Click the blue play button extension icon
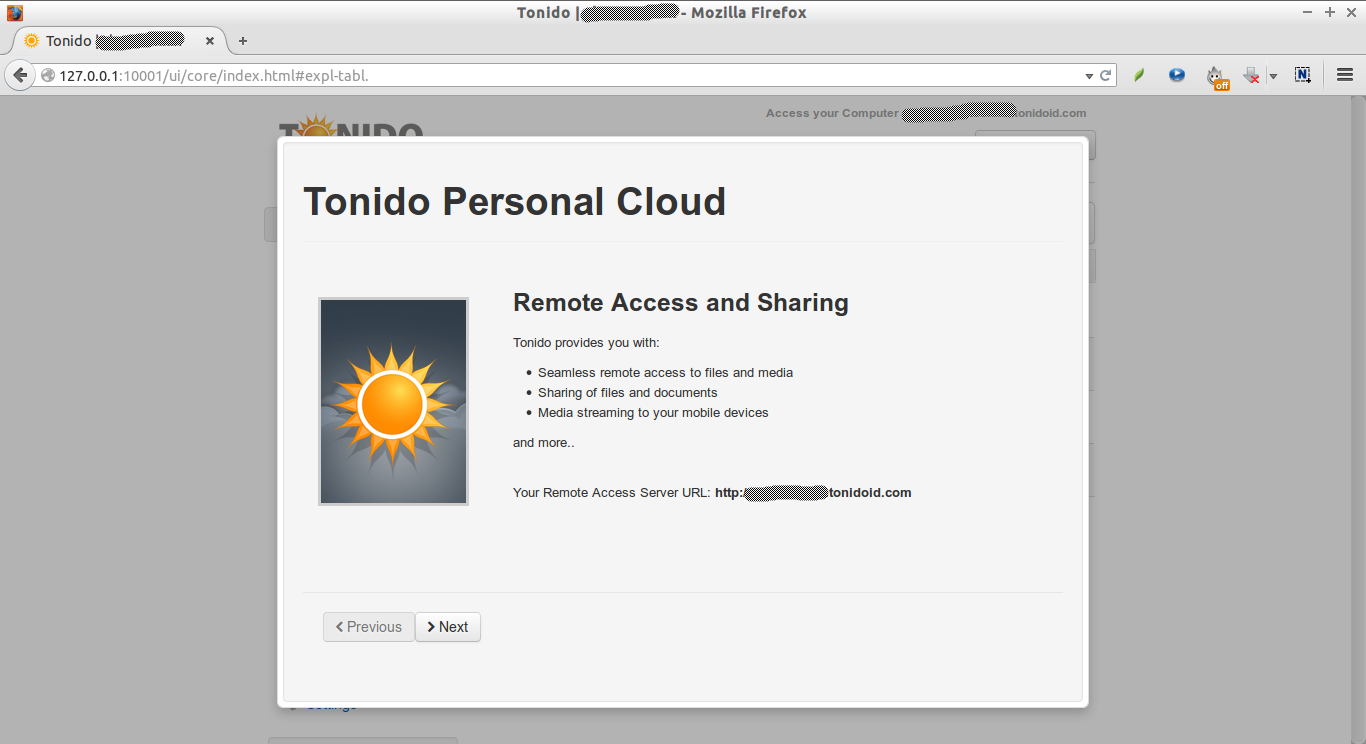 coord(1177,75)
